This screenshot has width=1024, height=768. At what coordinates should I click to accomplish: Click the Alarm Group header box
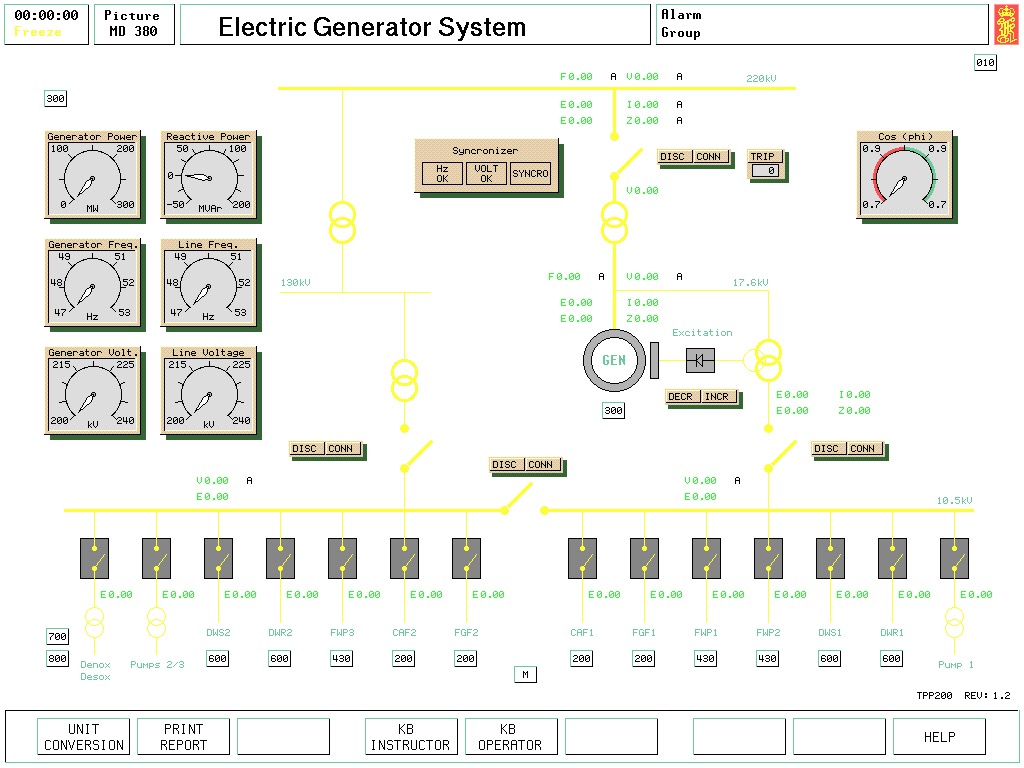point(822,25)
